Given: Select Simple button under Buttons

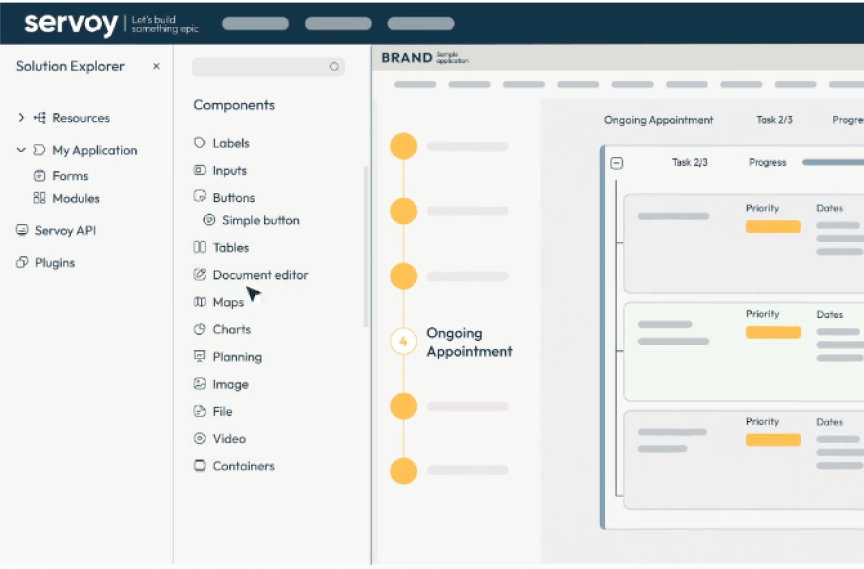Looking at the screenshot, I should (x=260, y=220).
